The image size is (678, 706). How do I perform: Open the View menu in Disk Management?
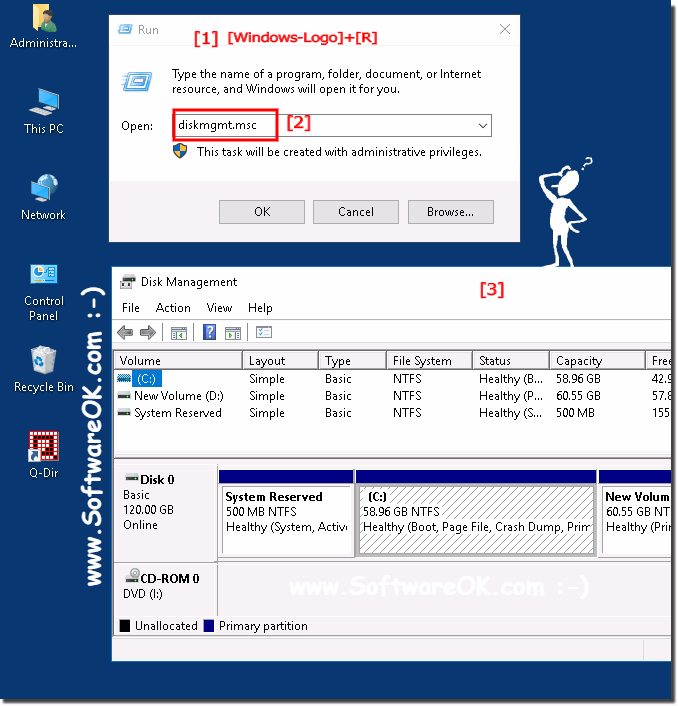point(219,308)
